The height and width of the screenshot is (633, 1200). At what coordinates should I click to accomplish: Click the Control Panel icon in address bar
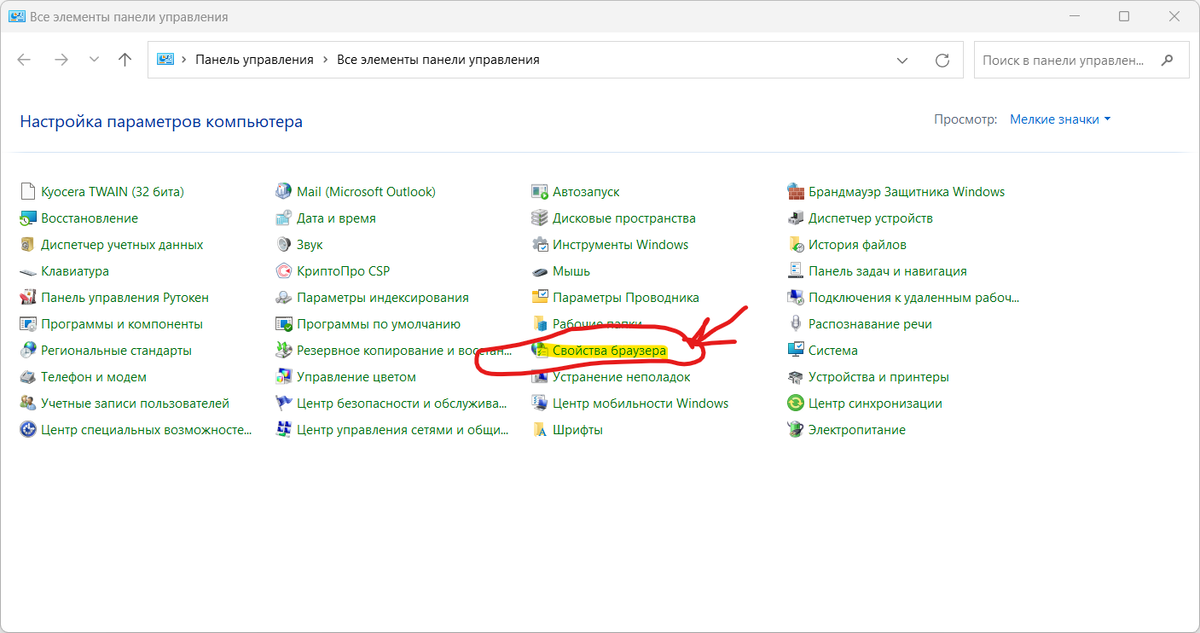165,60
